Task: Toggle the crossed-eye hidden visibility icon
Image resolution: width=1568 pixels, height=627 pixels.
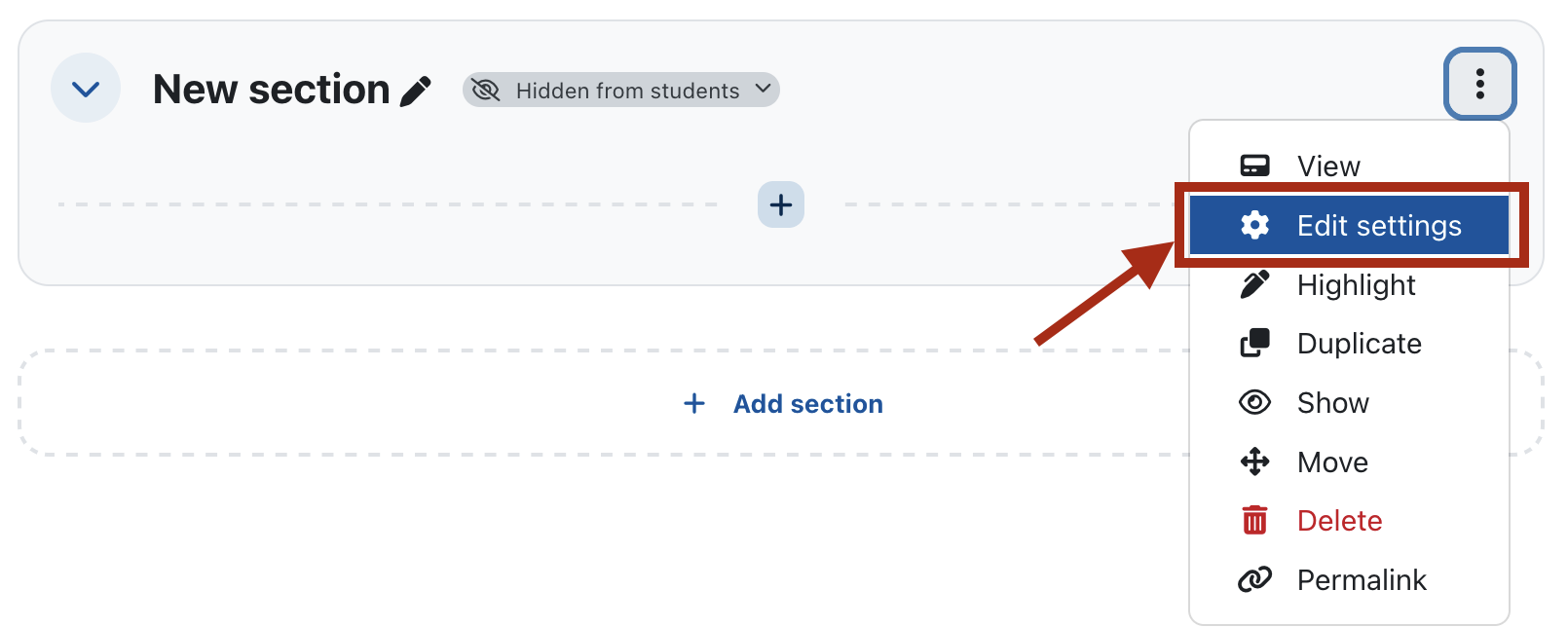Action: (486, 91)
